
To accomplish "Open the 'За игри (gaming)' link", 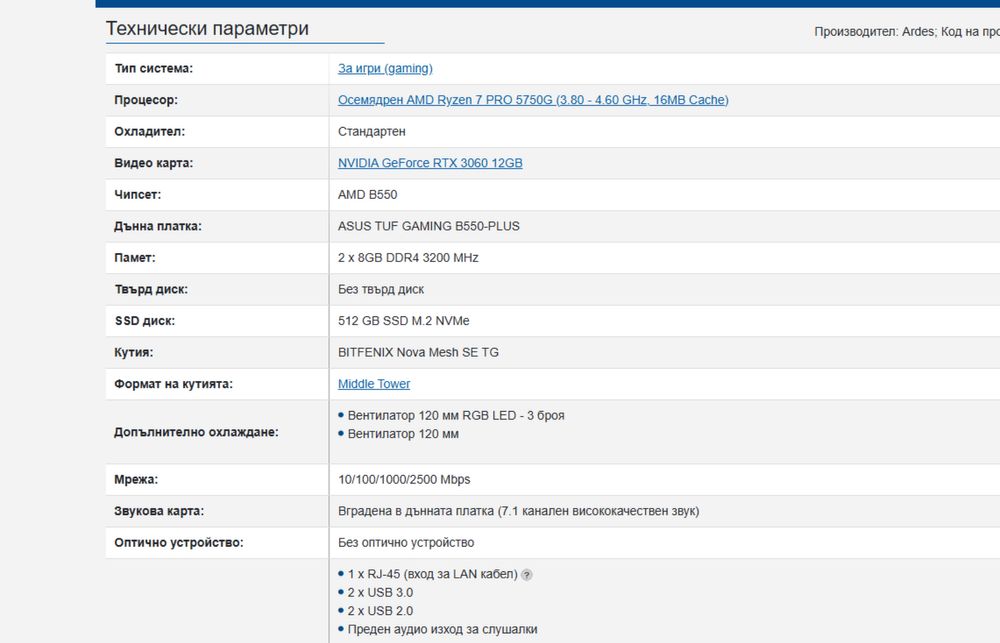I will click(385, 68).
